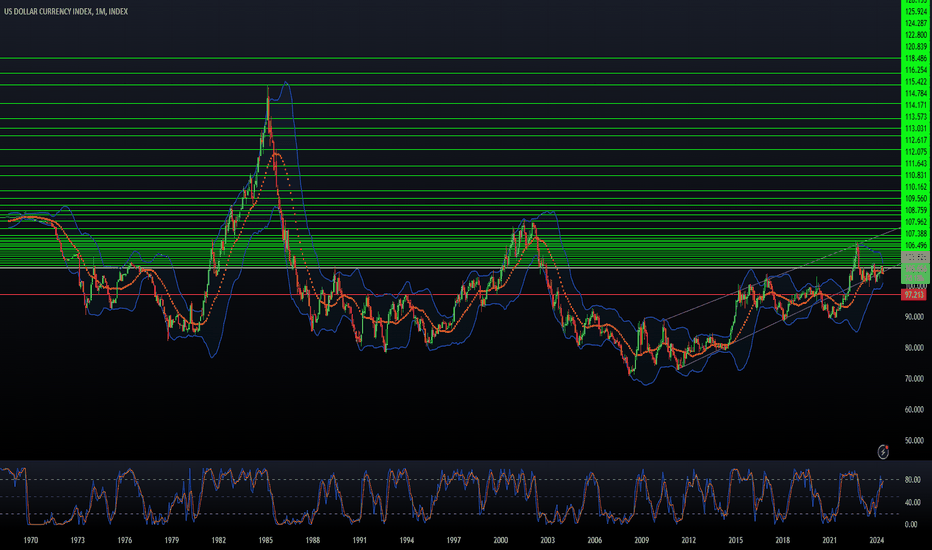
Task: Click the 120.839 price level label
Action: [916, 46]
